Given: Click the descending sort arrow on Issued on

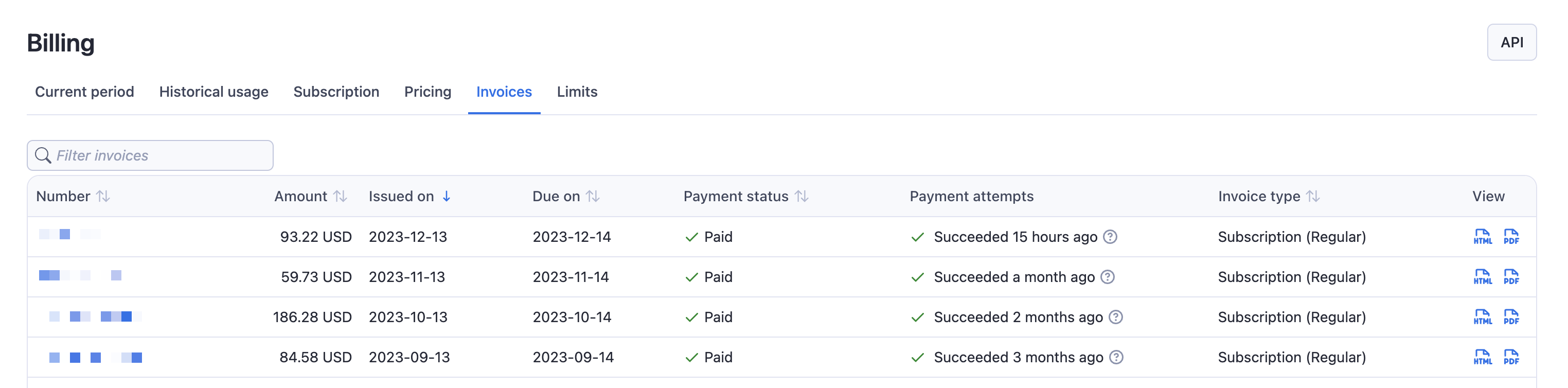Looking at the screenshot, I should 448,196.
